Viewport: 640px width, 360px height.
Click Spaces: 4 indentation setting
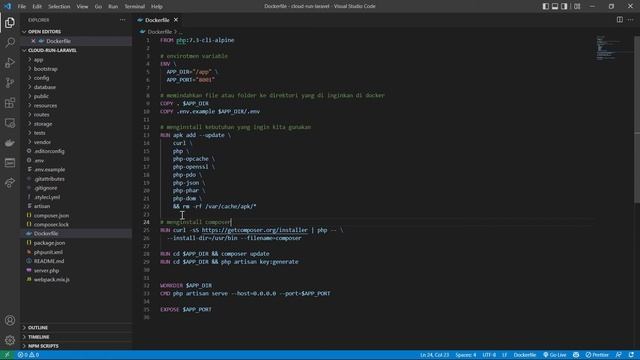(466, 355)
